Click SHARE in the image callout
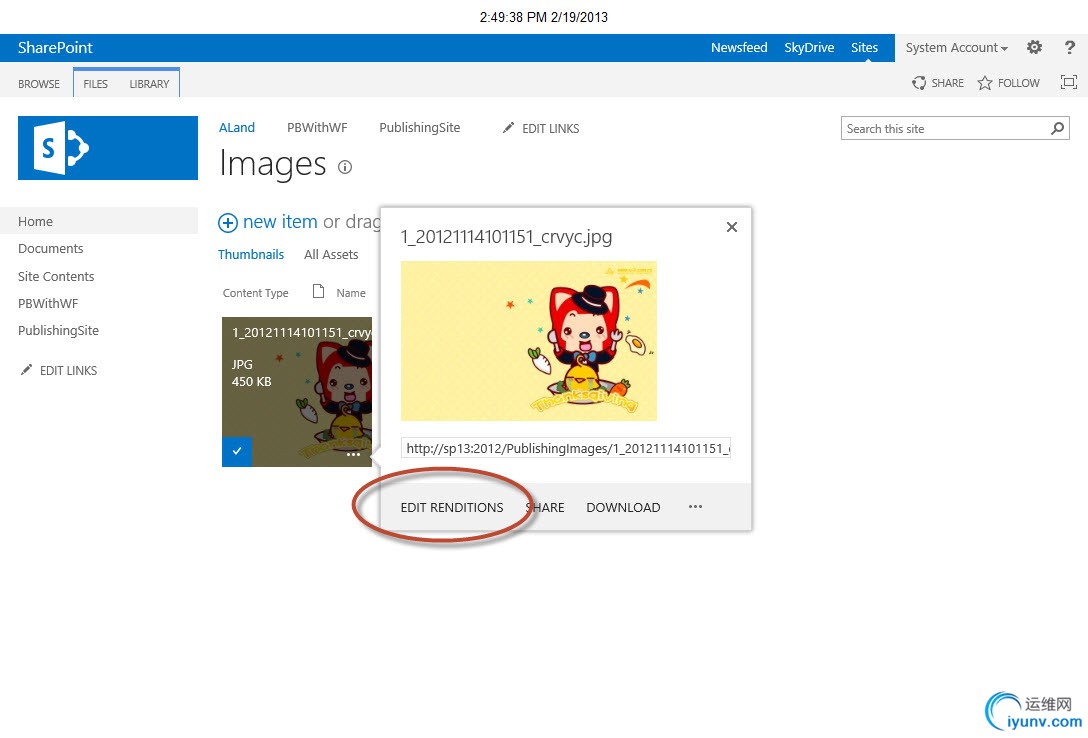1088x738 pixels. pyautogui.click(x=545, y=508)
